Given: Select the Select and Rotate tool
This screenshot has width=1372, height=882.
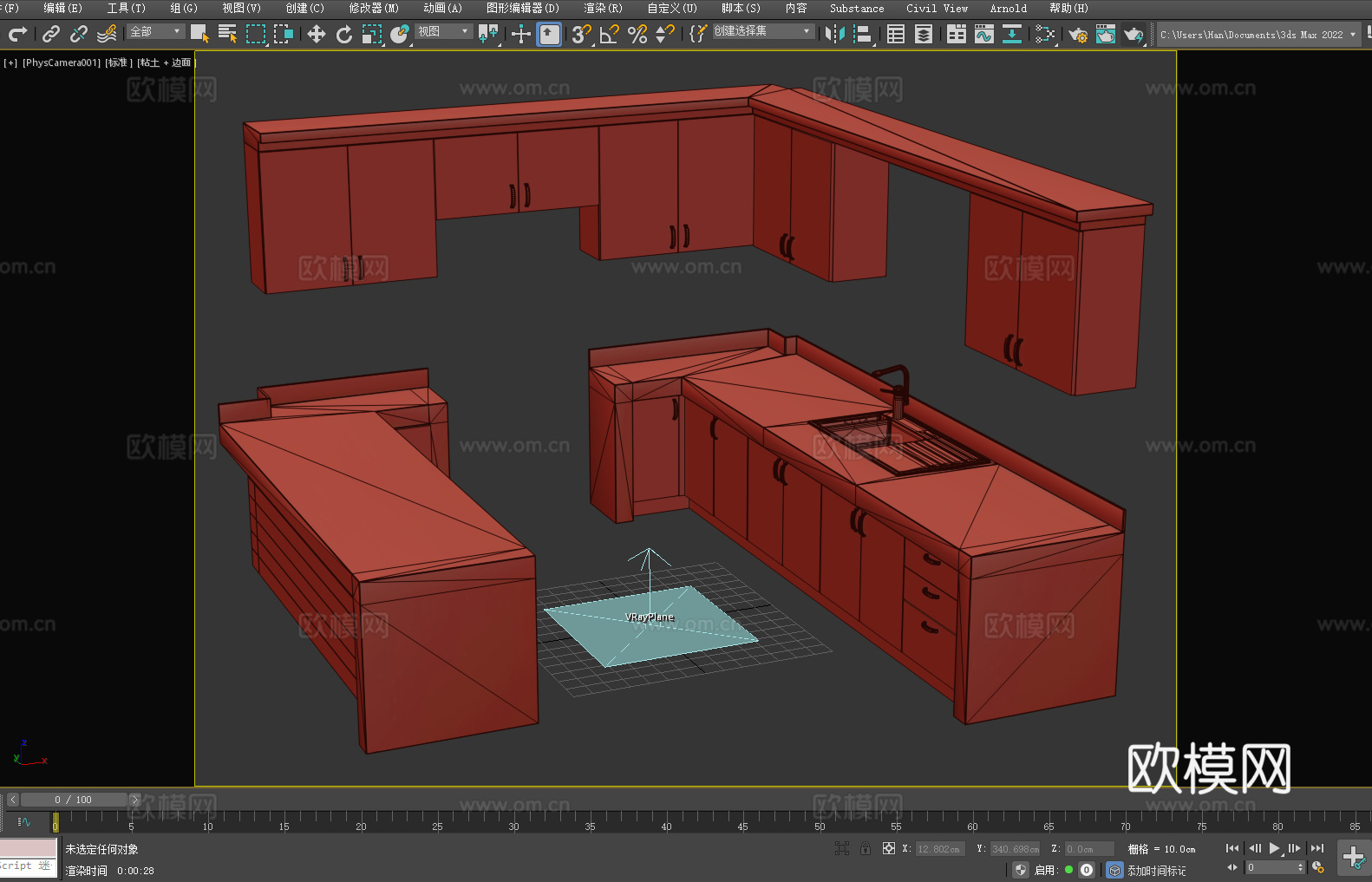Looking at the screenshot, I should [344, 34].
